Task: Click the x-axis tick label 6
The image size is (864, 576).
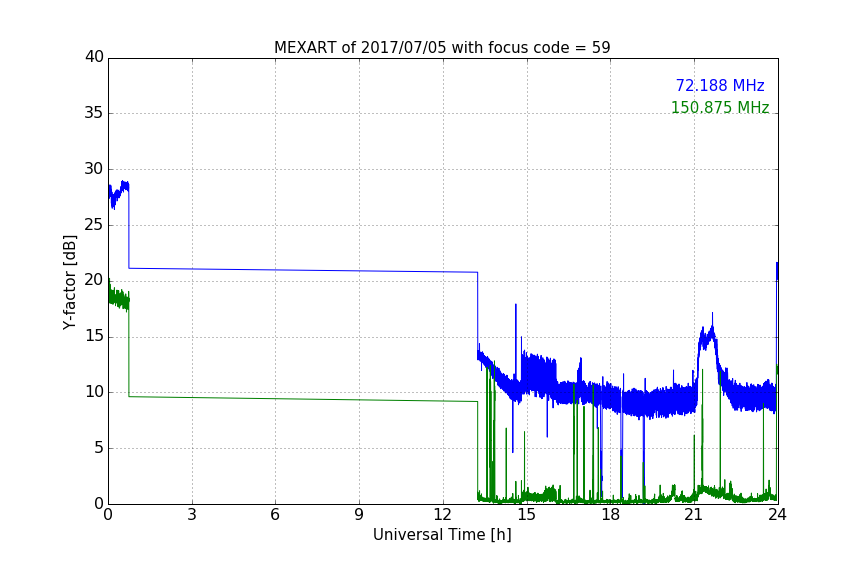Action: (x=275, y=515)
